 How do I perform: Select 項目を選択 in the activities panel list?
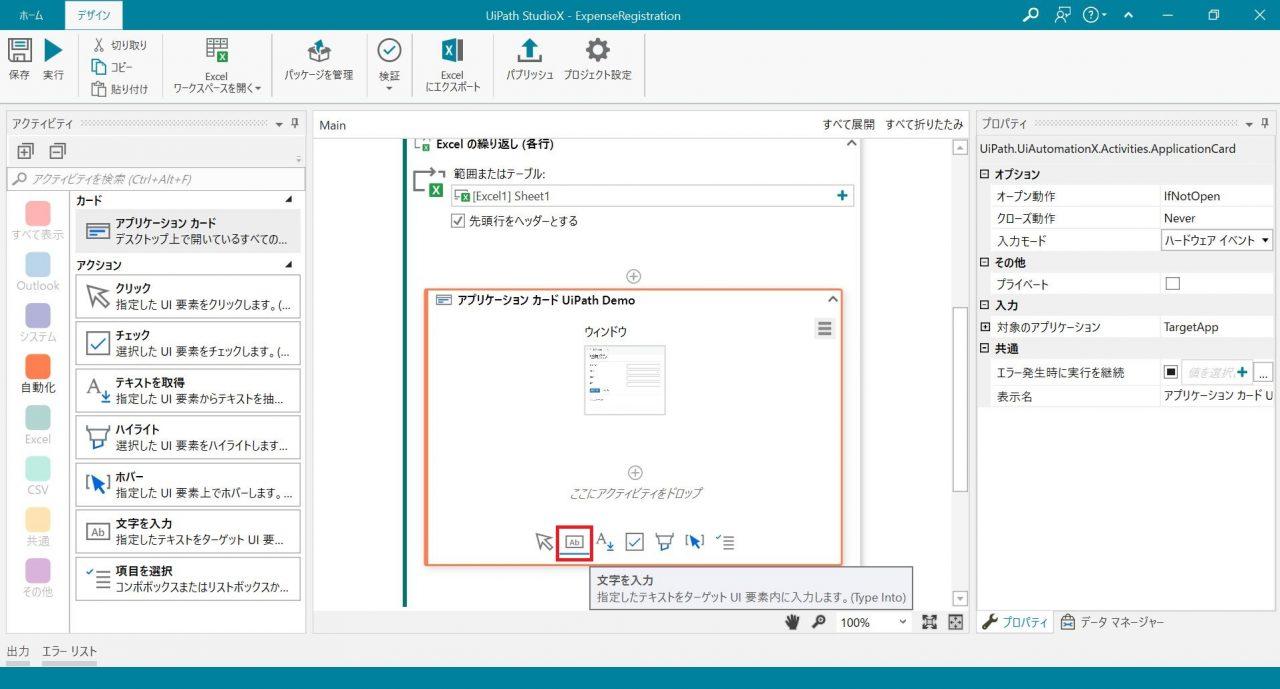pyautogui.click(x=188, y=578)
